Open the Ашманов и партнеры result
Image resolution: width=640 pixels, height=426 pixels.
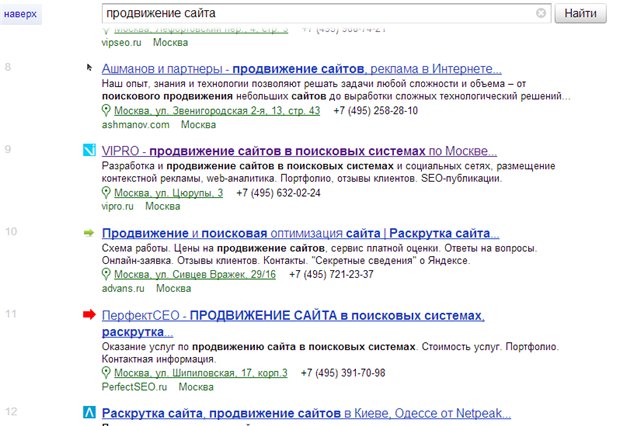coord(302,69)
